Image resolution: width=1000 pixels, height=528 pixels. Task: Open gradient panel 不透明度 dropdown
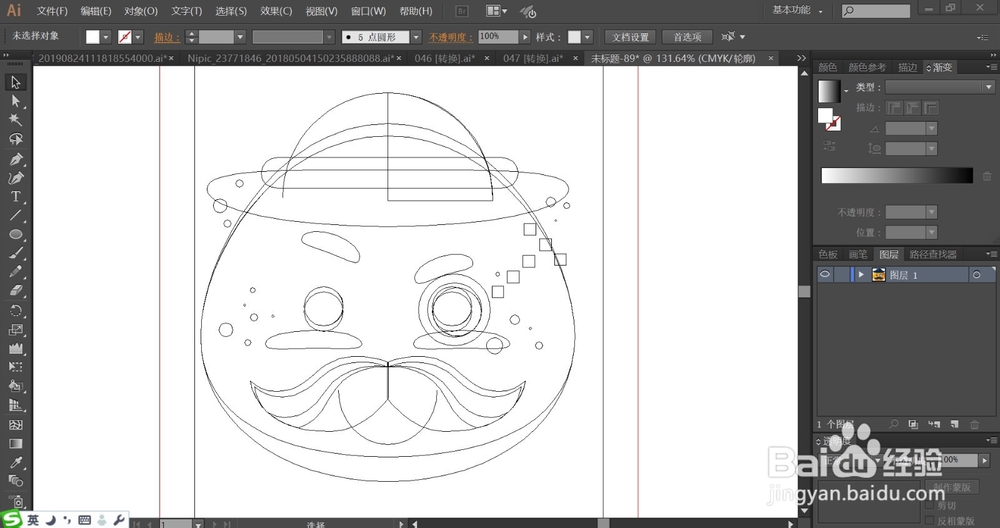coord(932,212)
